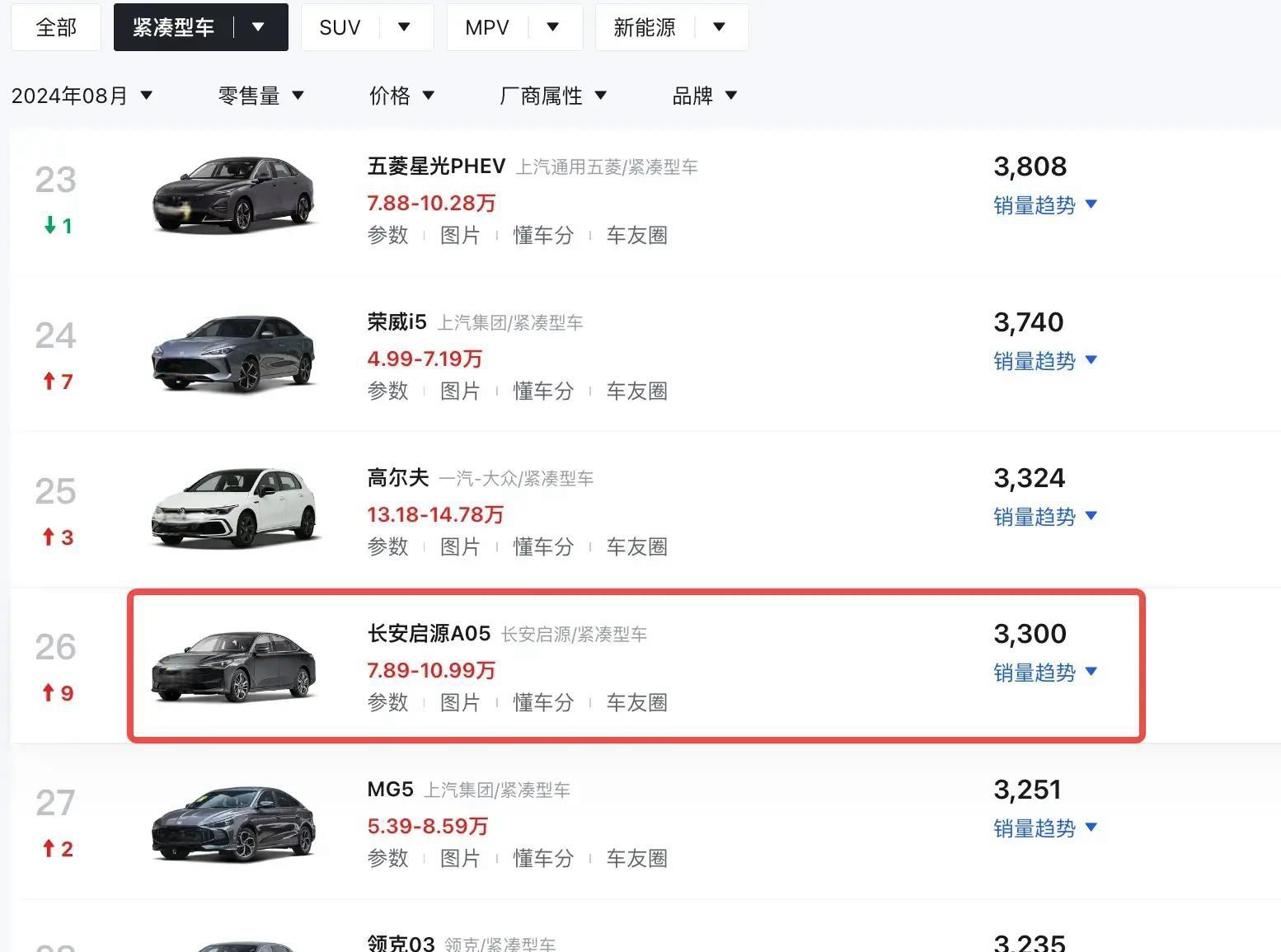Click the dropdown arrow on 紧凑型车 tab
The width and height of the screenshot is (1281, 952).
click(258, 27)
